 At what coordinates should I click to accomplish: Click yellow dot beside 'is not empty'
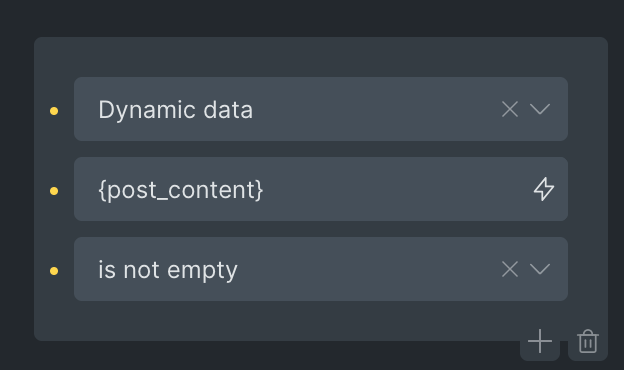point(54,271)
